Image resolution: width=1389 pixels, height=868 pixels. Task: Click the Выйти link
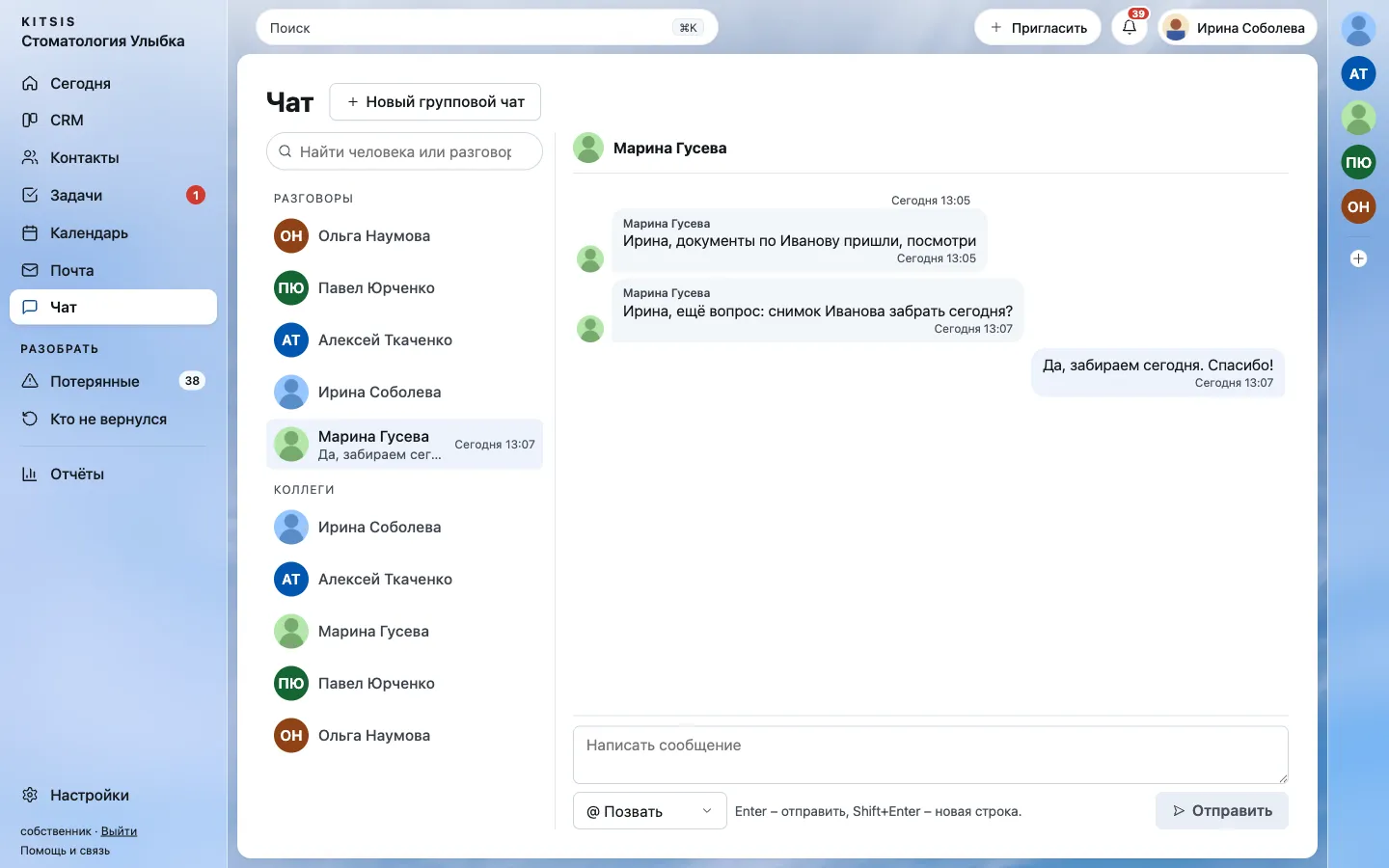(119, 831)
